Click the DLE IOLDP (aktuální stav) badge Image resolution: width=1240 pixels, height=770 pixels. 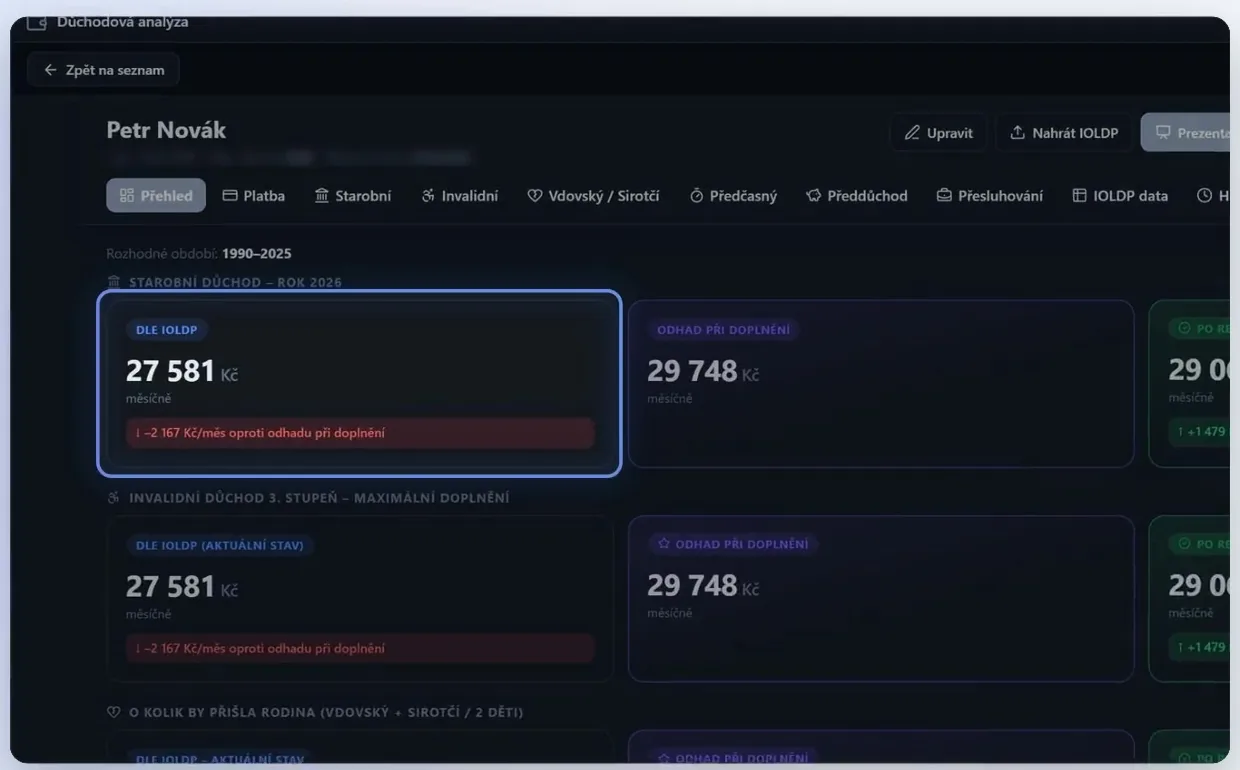pos(220,545)
